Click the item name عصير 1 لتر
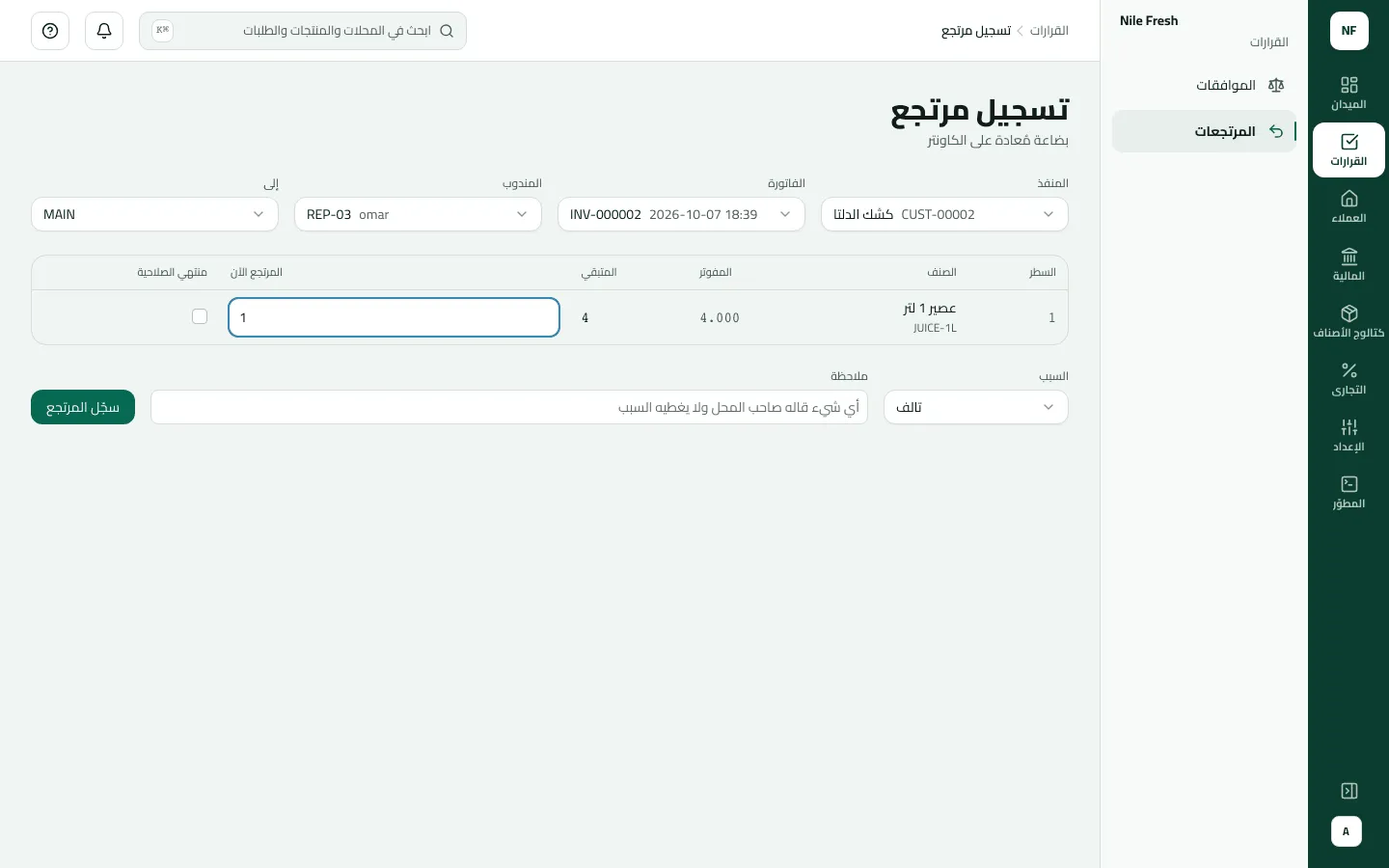Viewport: 1389px width, 868px height. coord(930,309)
